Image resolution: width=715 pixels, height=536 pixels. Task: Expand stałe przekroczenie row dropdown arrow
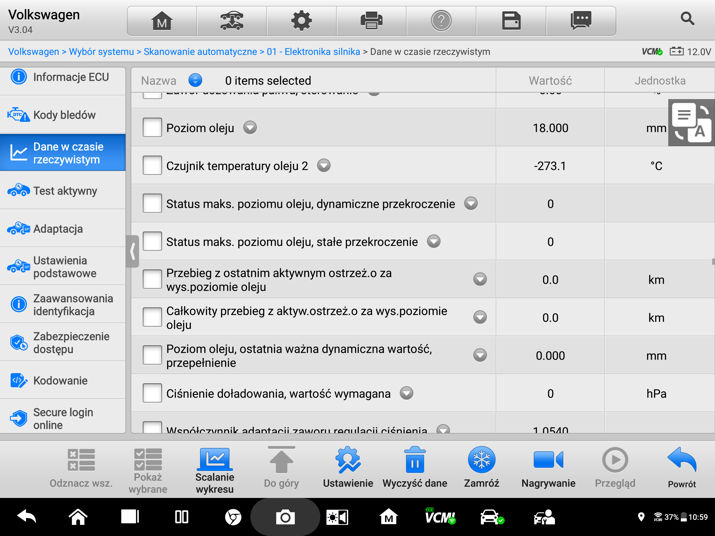[434, 241]
